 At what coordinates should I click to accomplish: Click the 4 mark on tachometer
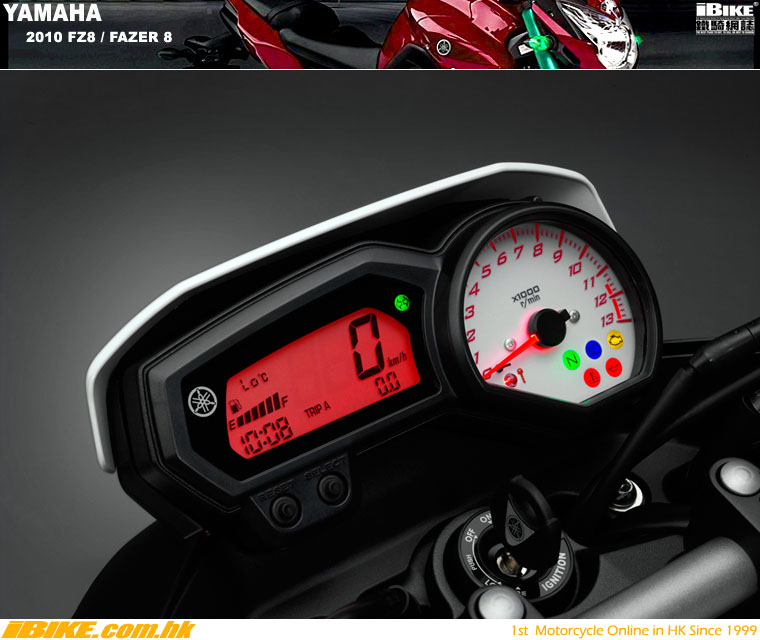(x=474, y=289)
